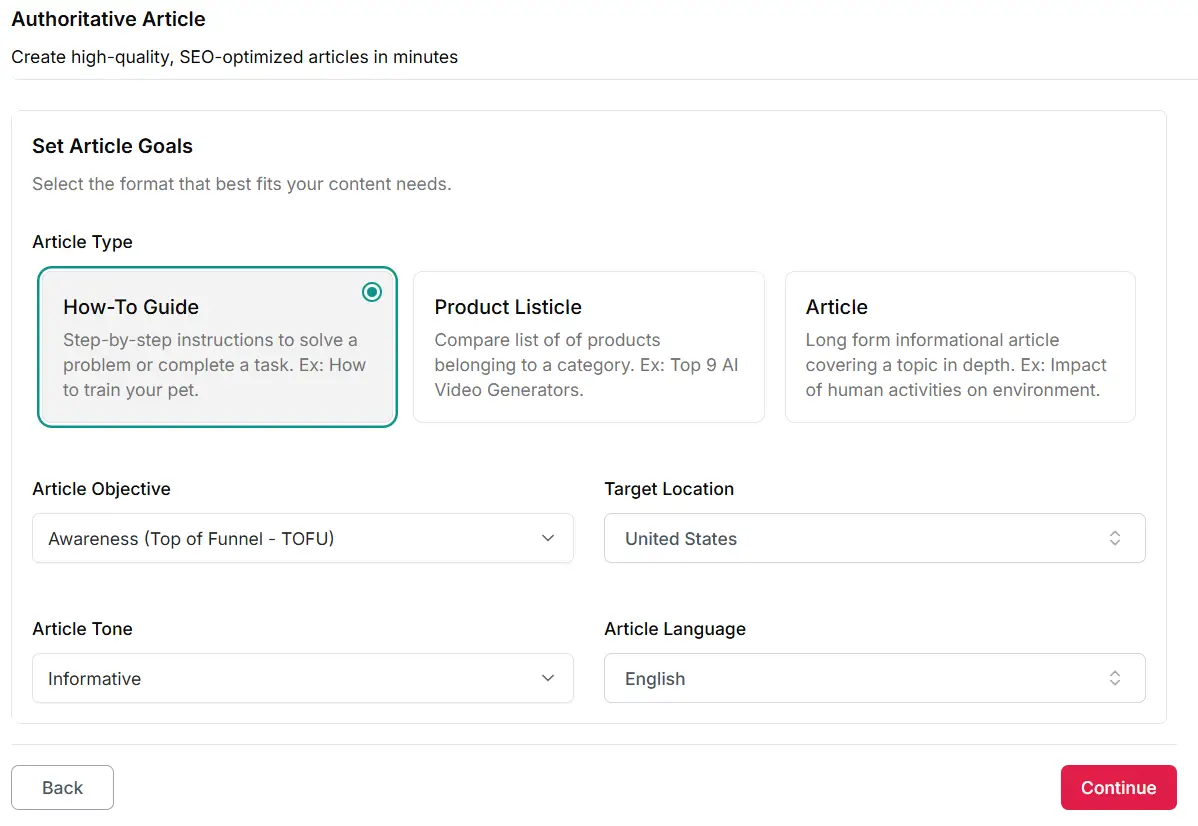
Task: Click the Set Article Goals heading
Action: (112, 146)
